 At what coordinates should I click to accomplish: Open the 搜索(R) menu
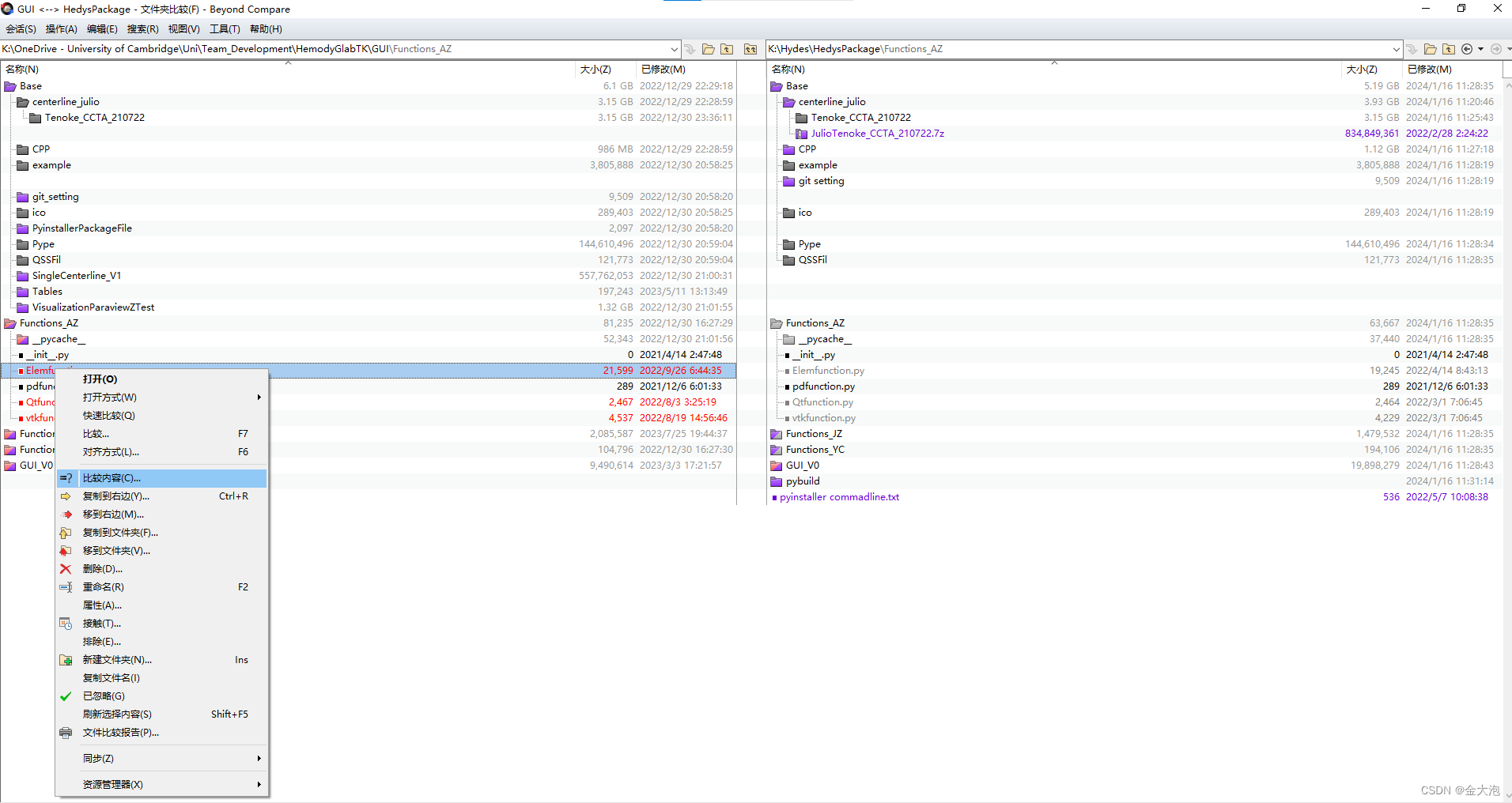[143, 29]
